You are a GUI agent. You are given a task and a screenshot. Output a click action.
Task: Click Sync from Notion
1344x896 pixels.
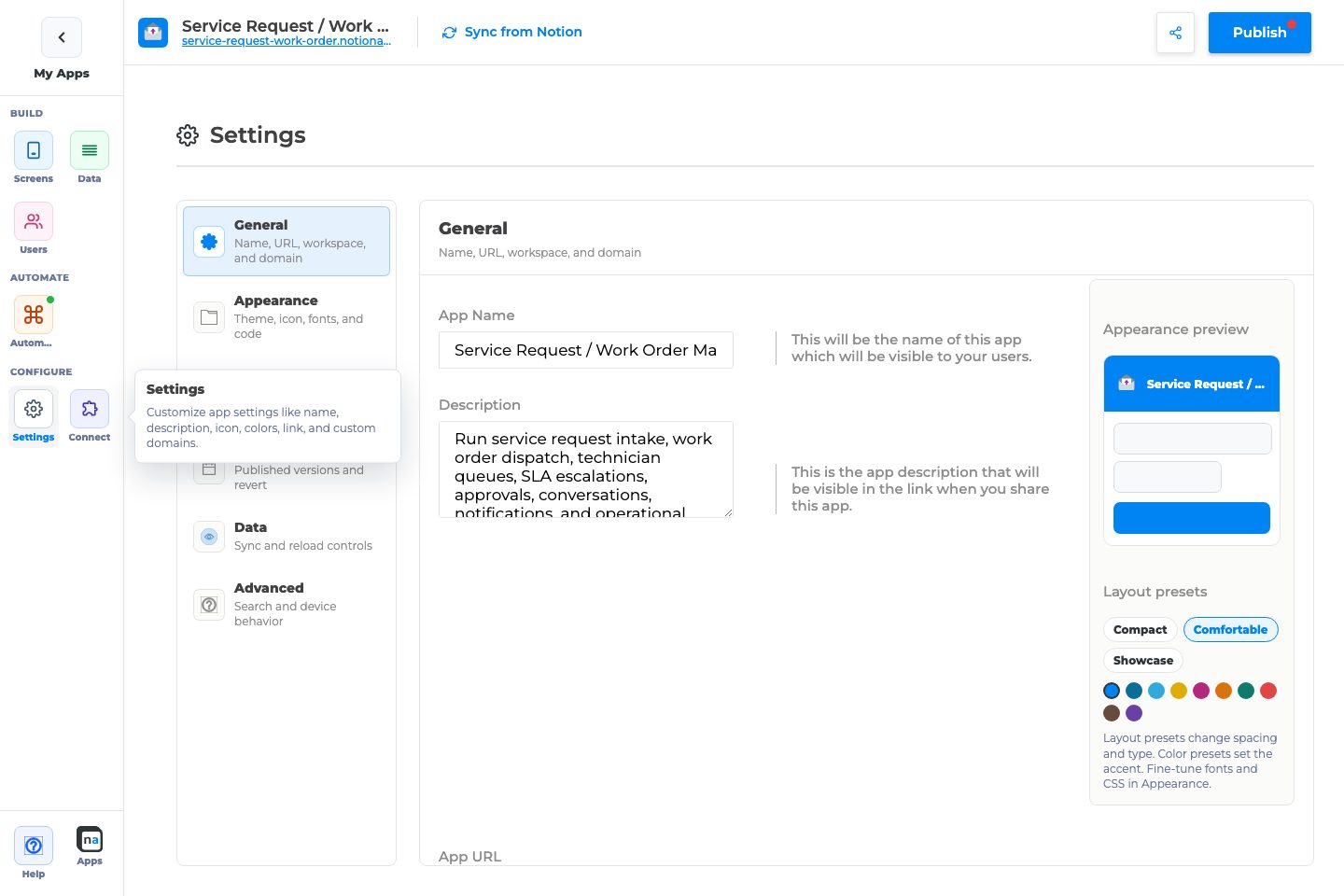(x=512, y=32)
